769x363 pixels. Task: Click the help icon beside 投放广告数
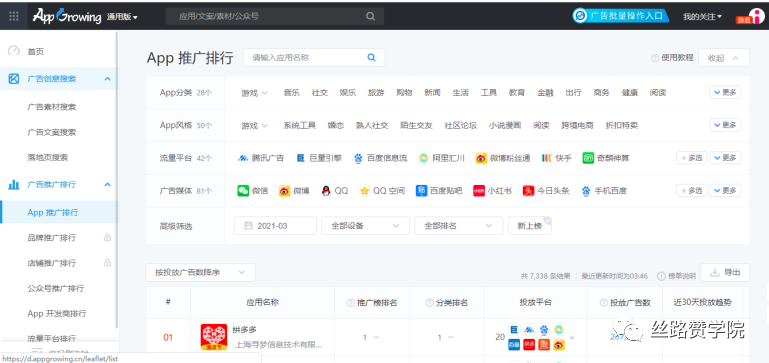(603, 303)
